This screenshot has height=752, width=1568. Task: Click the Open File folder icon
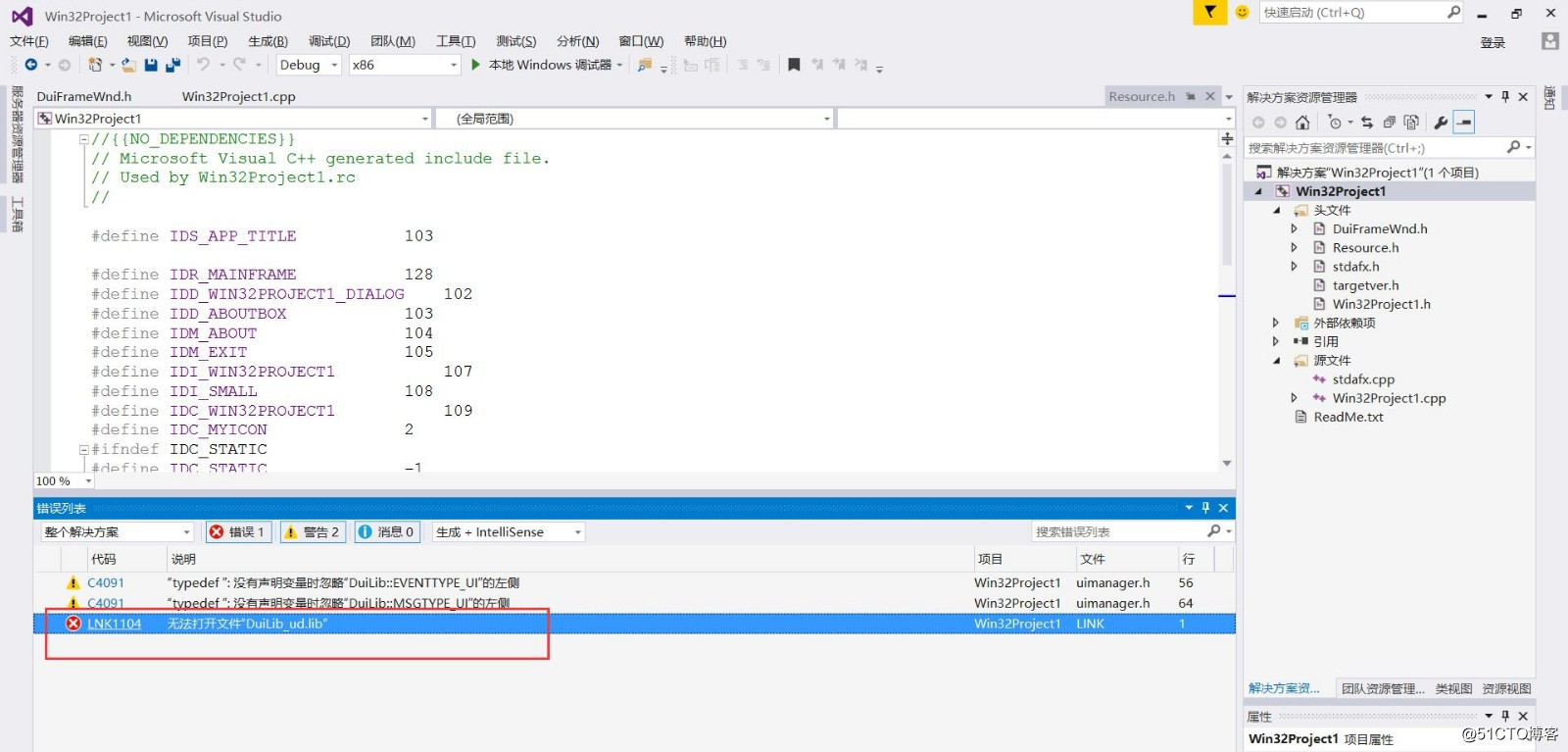pyautogui.click(x=128, y=65)
